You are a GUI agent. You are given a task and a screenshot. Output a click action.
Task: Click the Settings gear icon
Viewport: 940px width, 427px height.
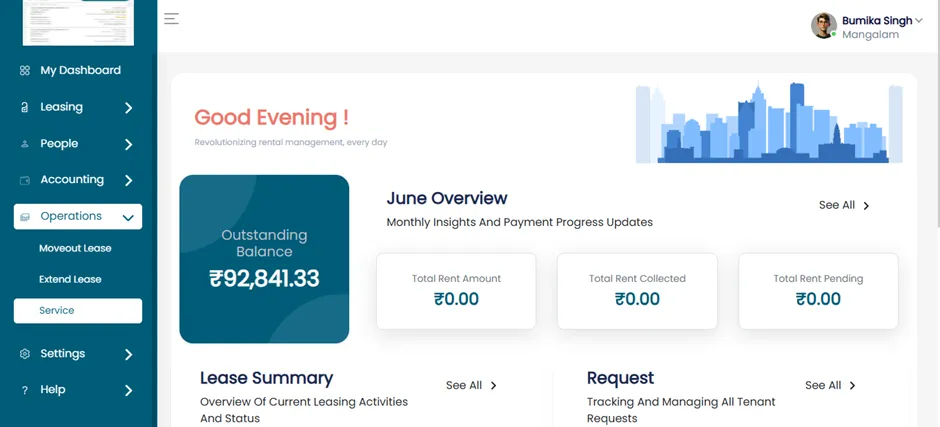[x=25, y=354]
